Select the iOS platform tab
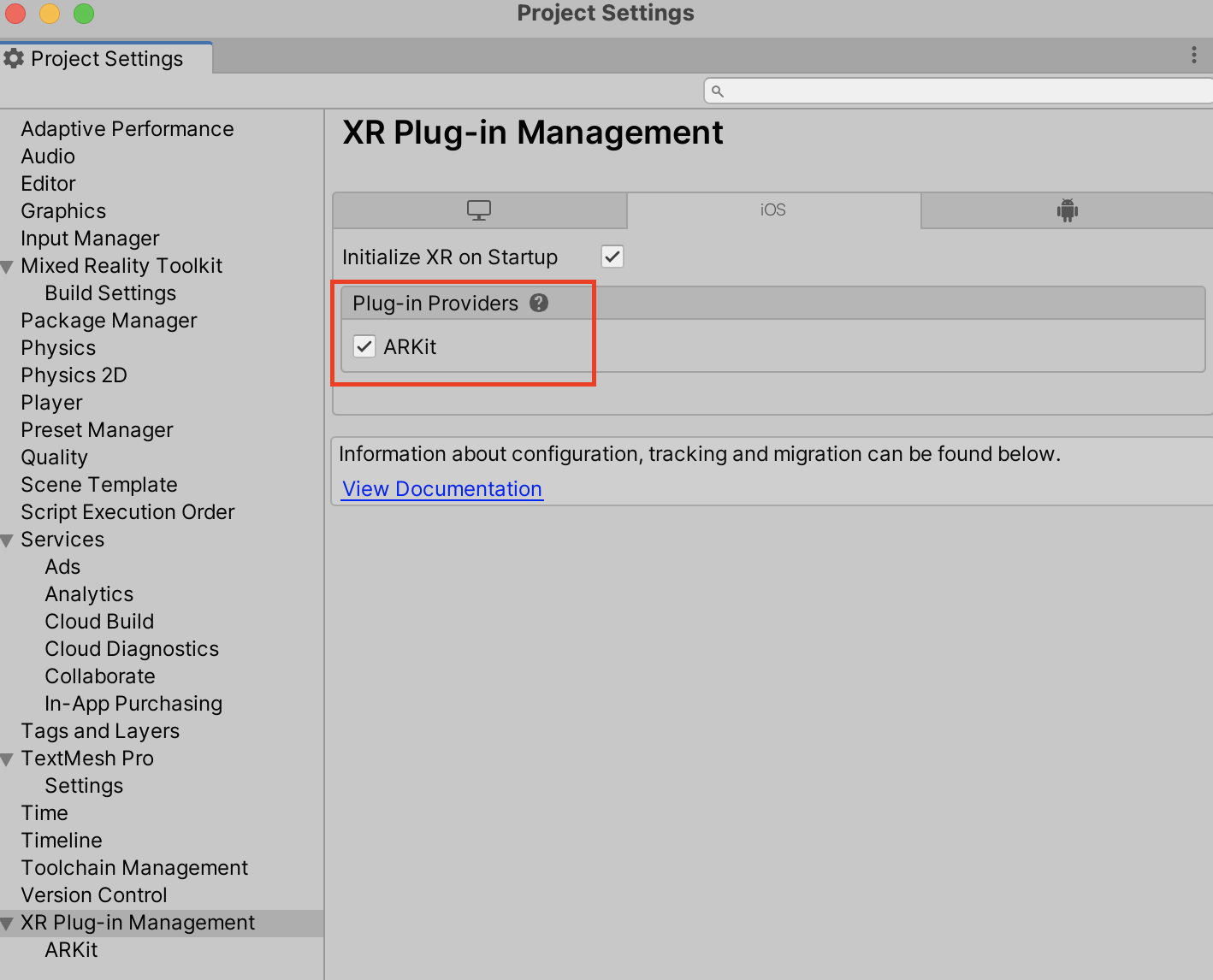 point(773,210)
